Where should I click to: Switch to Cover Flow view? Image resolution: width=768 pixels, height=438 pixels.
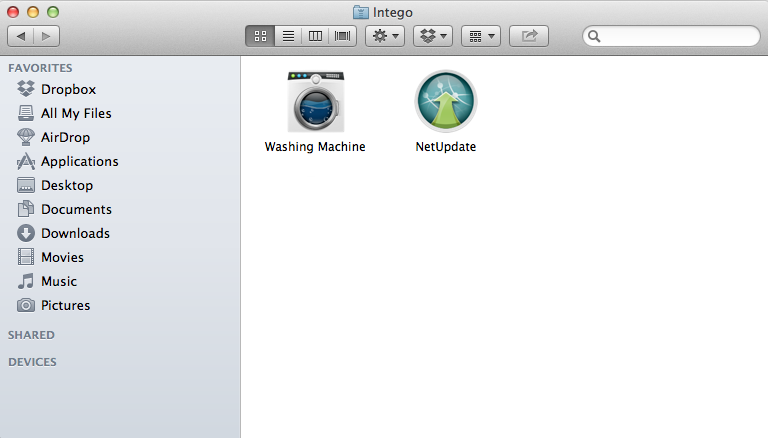coord(342,36)
